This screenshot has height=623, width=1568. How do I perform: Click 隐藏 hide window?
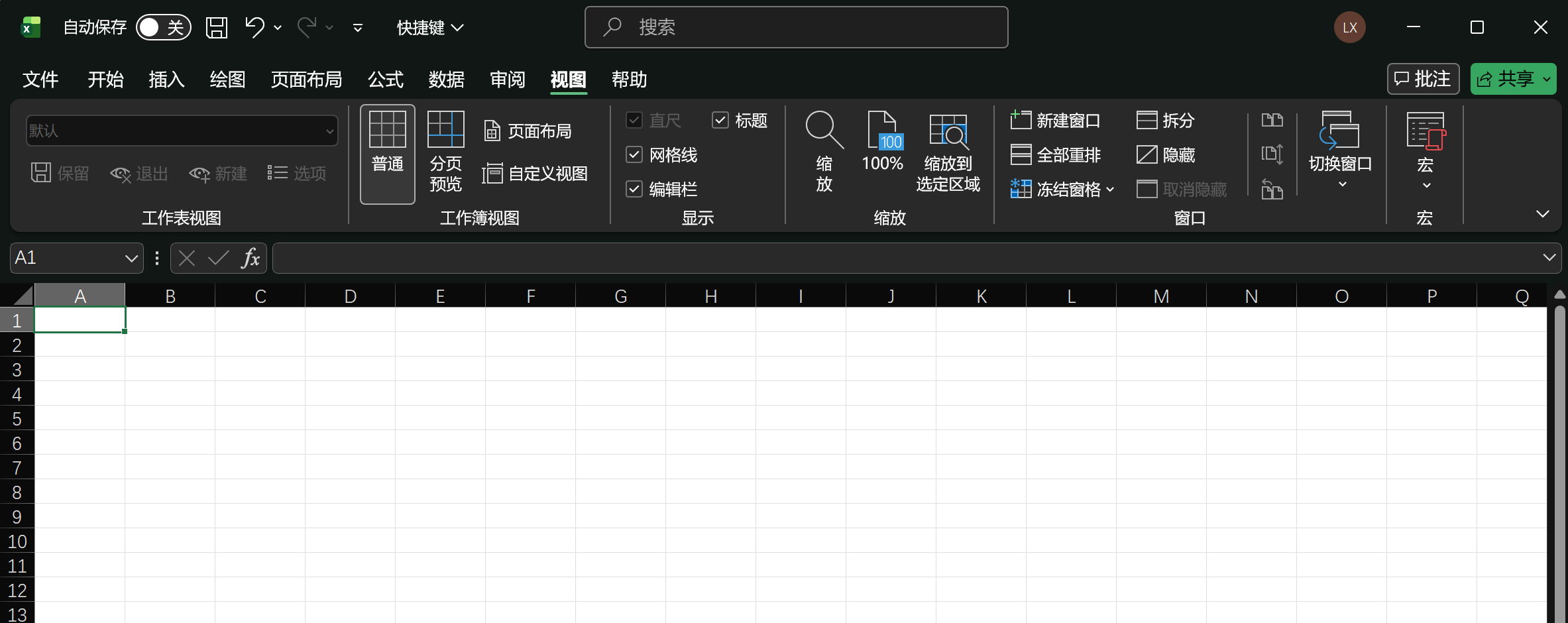[1165, 154]
